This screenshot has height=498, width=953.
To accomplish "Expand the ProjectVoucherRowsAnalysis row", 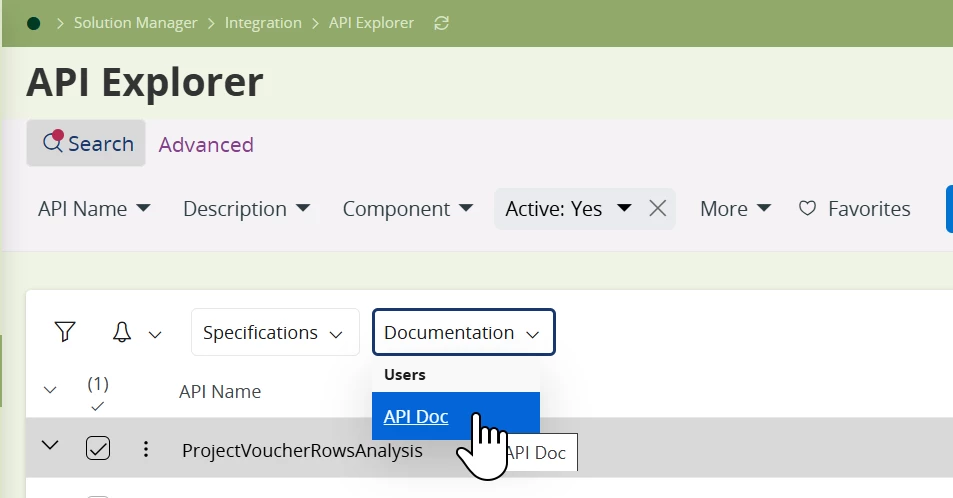I will pos(50,445).
